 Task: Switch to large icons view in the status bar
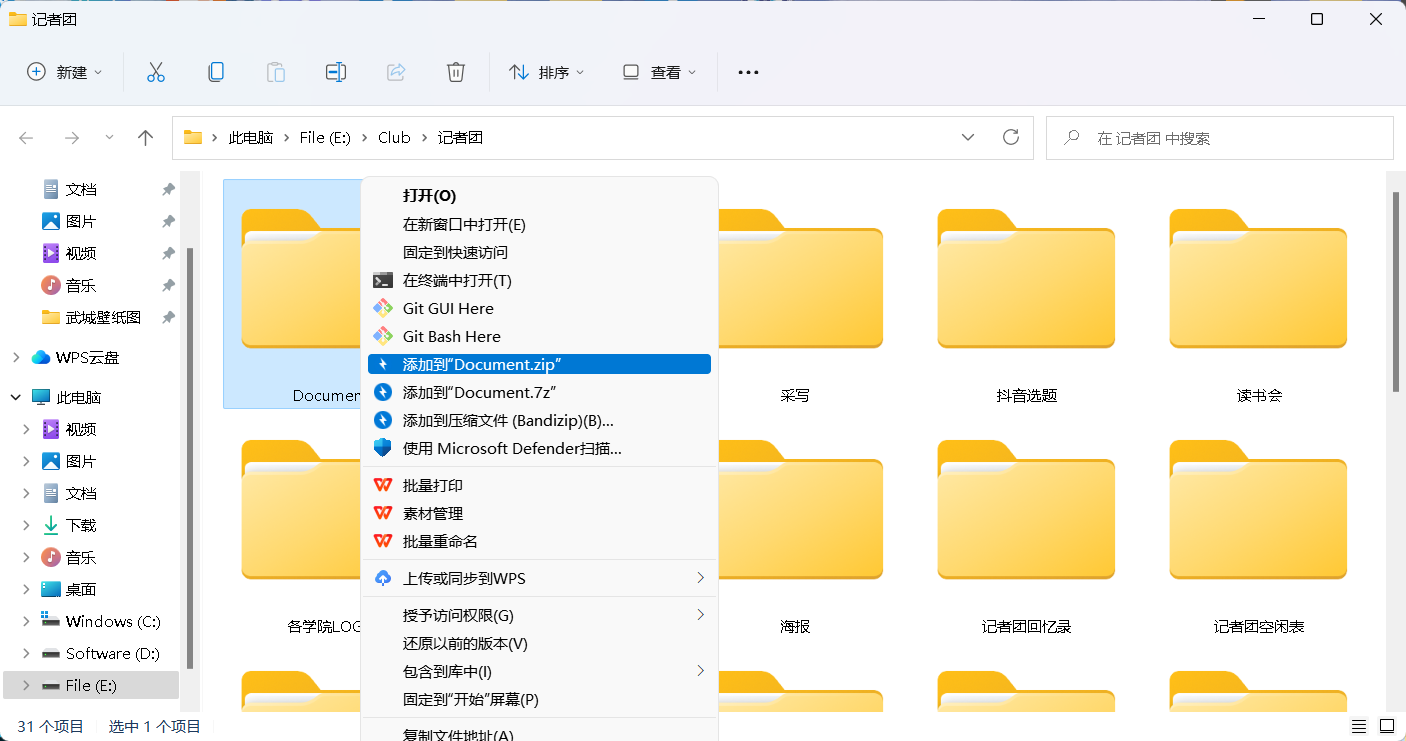click(1387, 726)
